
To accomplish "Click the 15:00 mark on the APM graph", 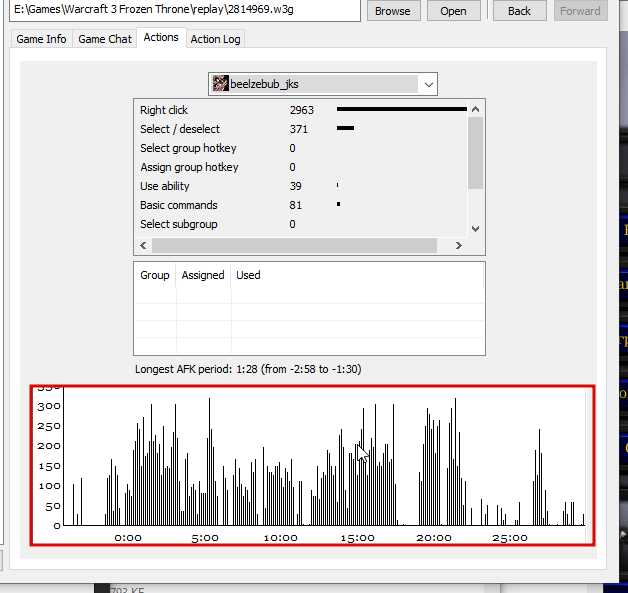I will click(357, 538).
